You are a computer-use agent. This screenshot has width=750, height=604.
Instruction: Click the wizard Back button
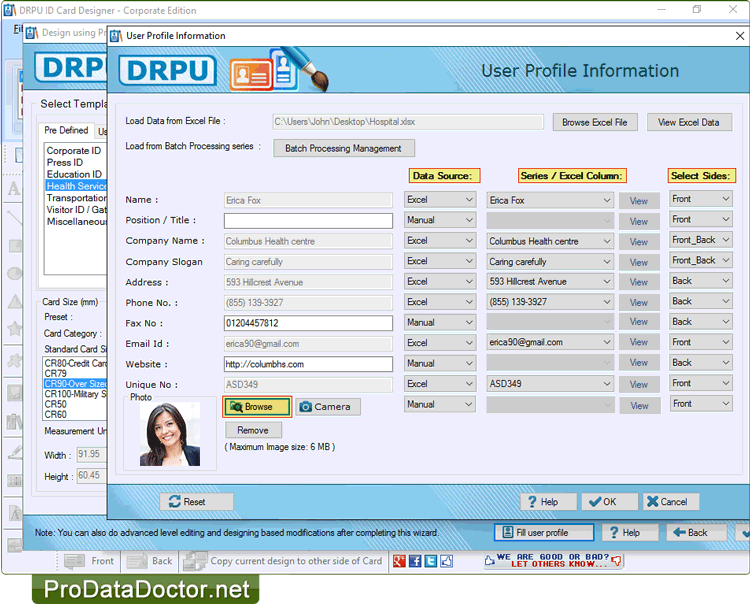click(x=696, y=533)
